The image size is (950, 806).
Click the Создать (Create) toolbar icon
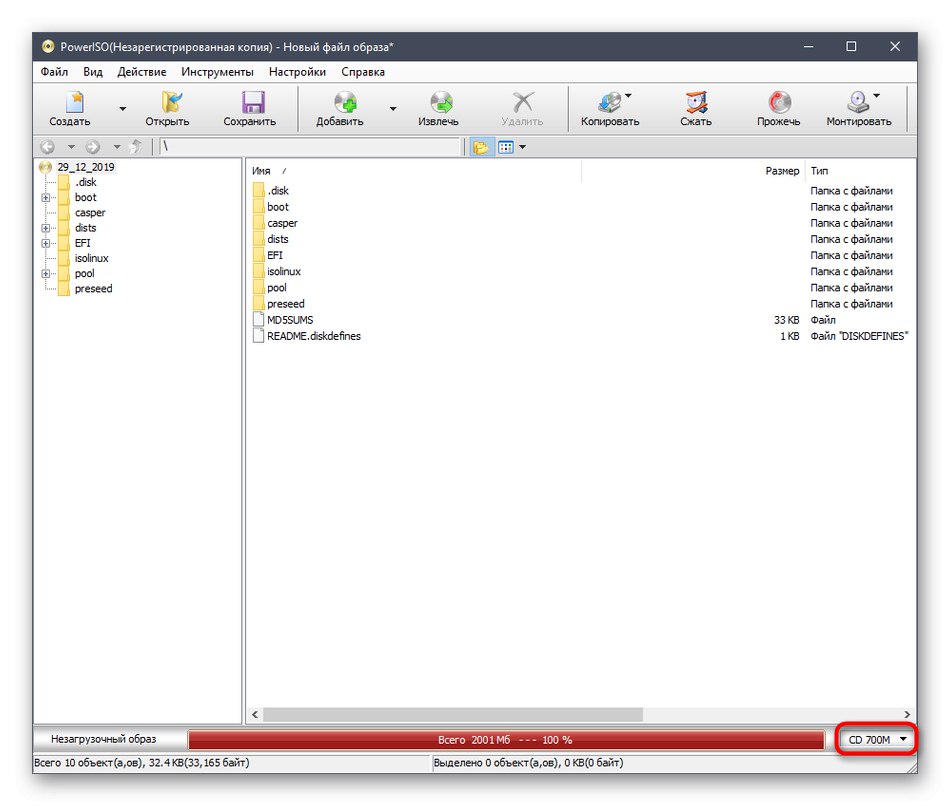74,102
